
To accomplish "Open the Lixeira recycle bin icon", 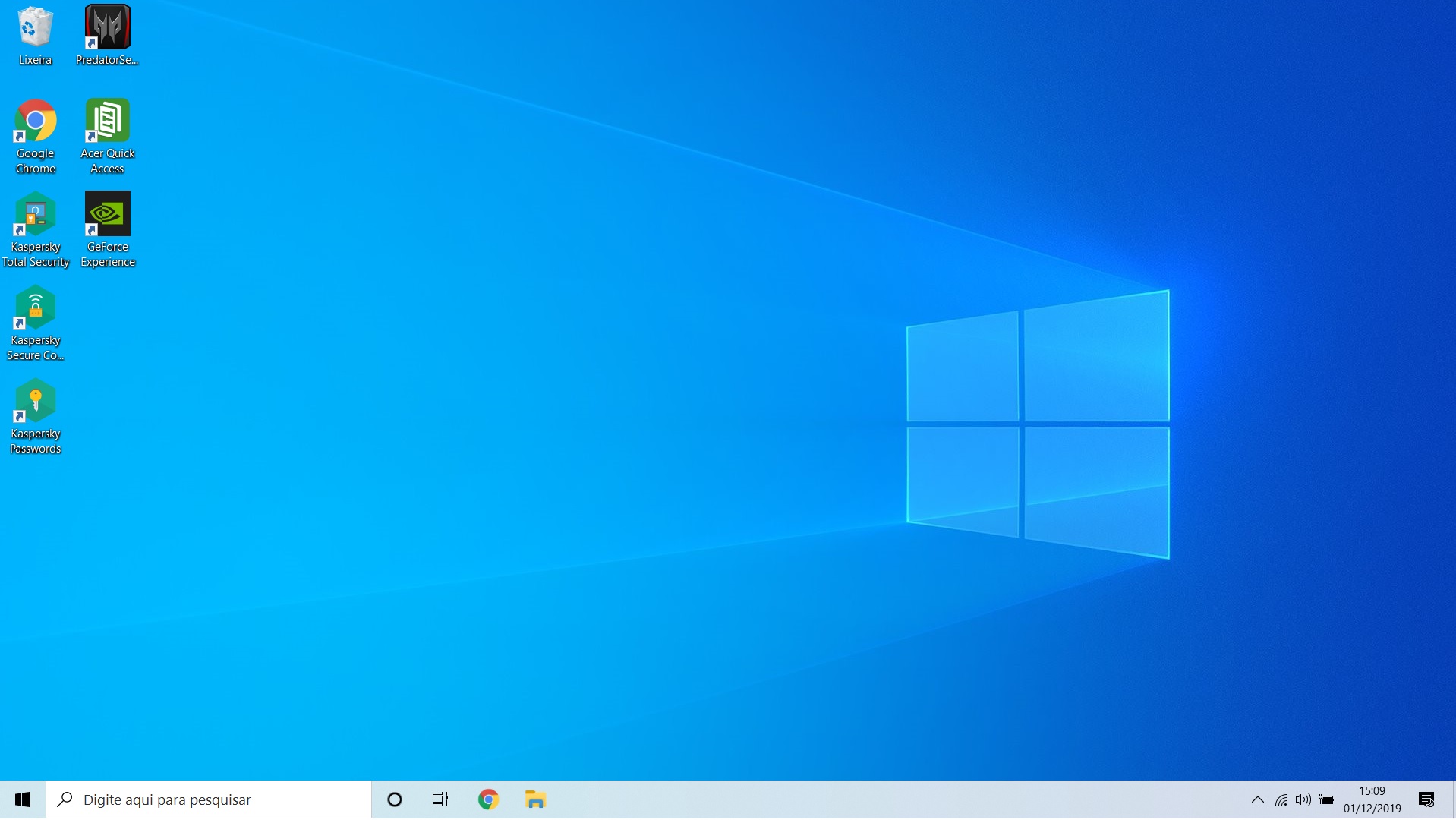I will pos(35,36).
